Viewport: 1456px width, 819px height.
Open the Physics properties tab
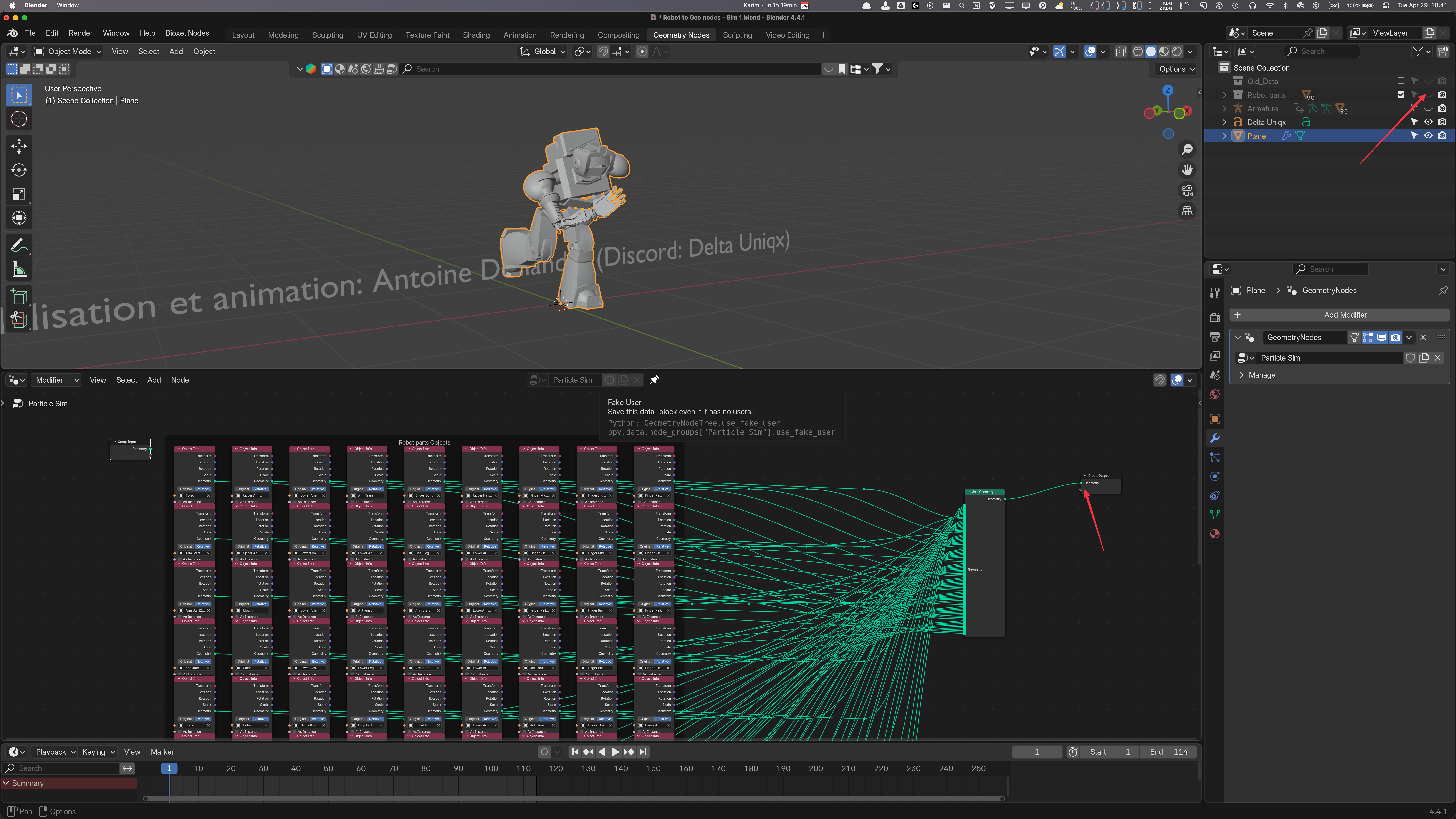click(x=1215, y=476)
